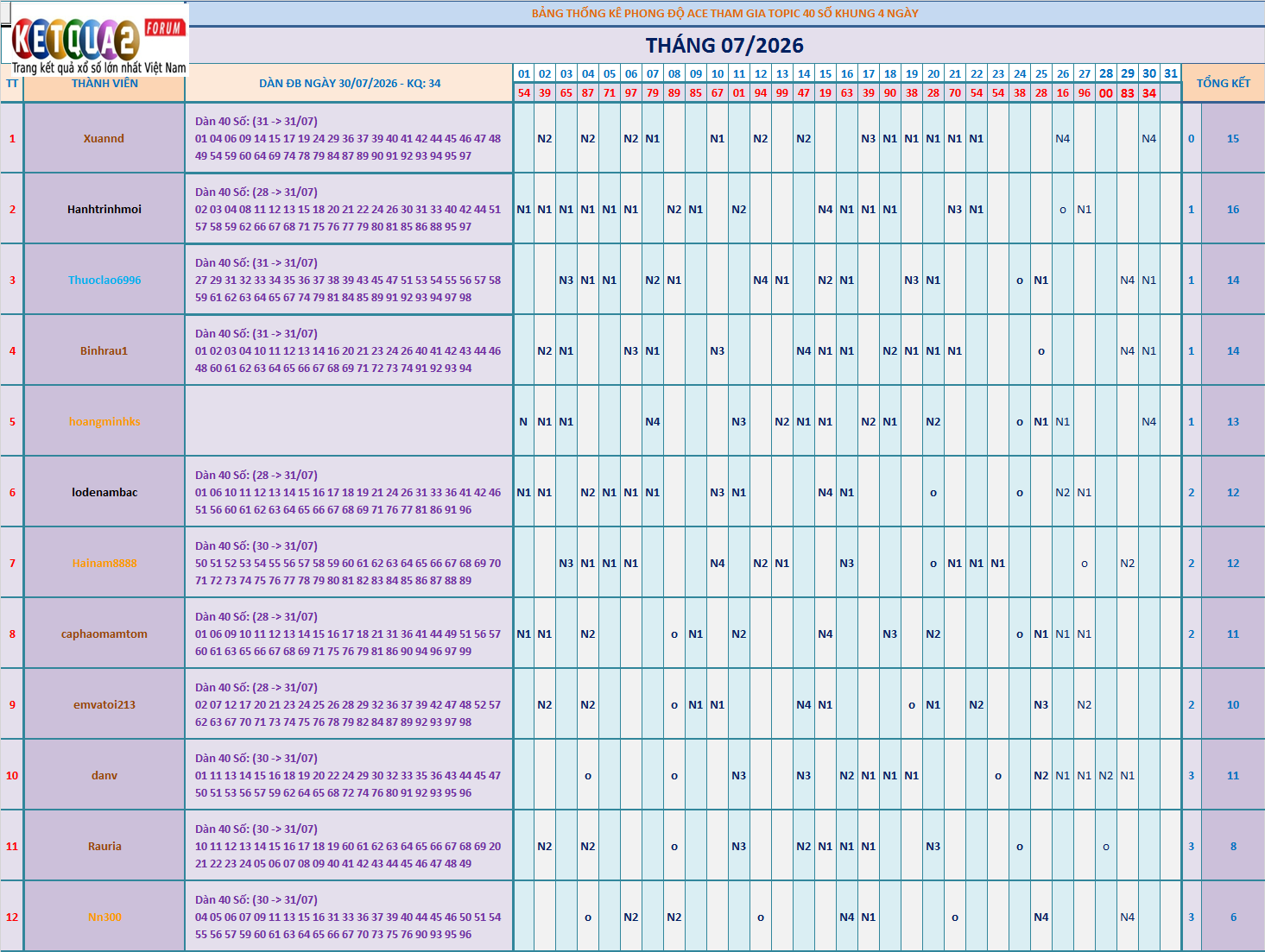Click emvatoi213's total score 10
This screenshot has width=1265, height=952.
pyautogui.click(x=1233, y=704)
